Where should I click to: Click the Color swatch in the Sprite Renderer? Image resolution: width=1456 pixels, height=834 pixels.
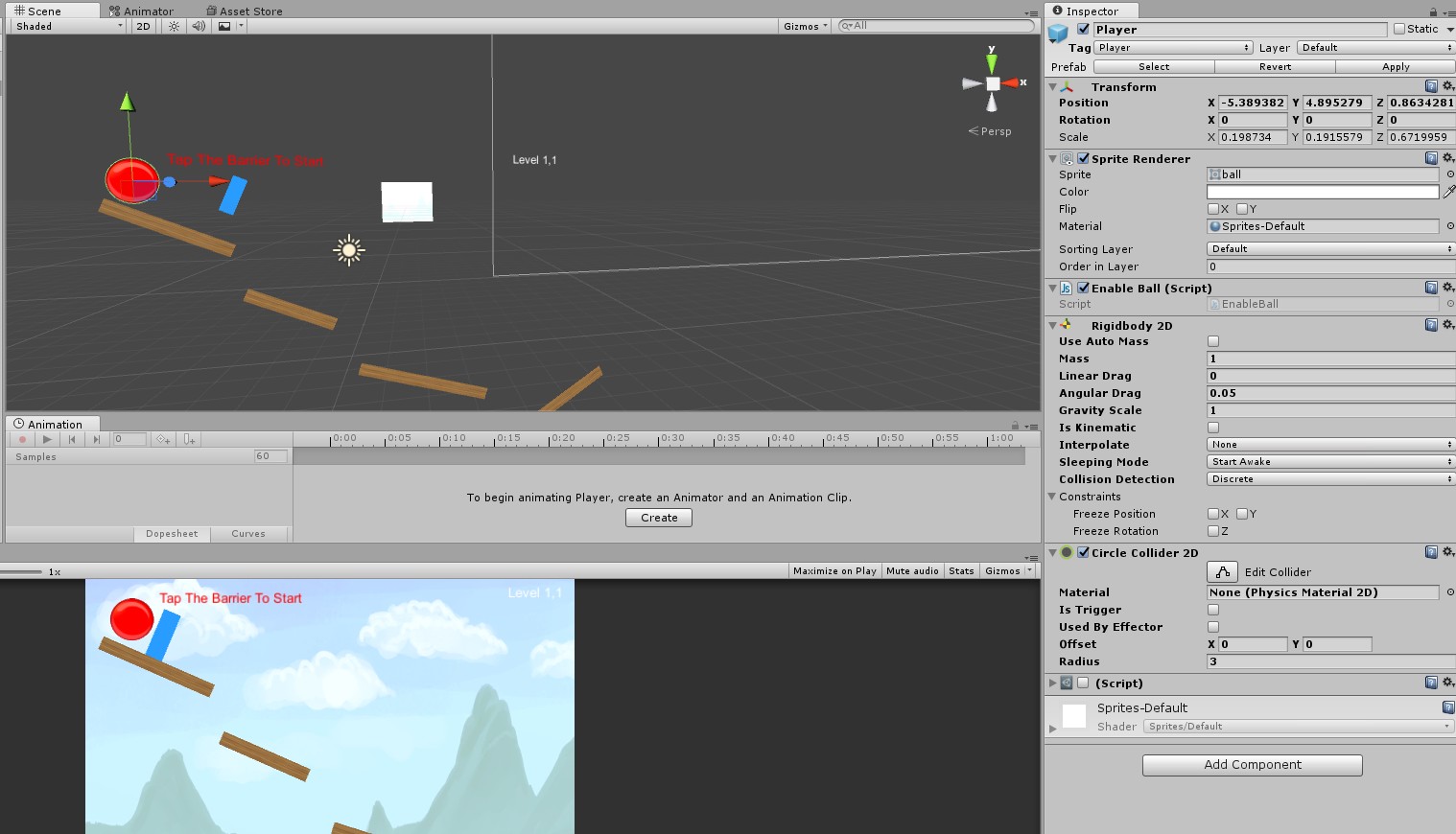click(1322, 192)
